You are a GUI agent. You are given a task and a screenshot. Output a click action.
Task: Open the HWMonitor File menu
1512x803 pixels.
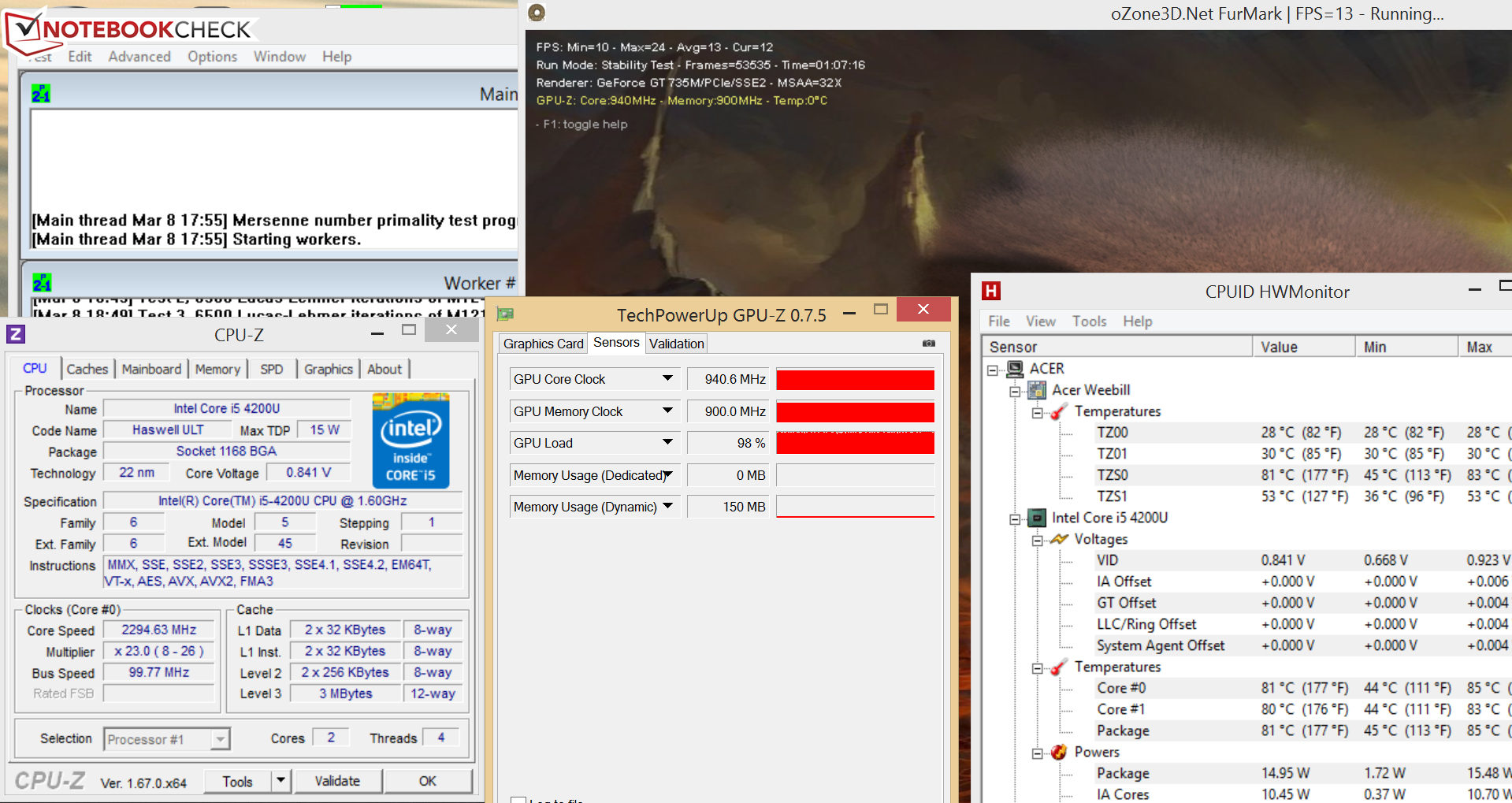tap(999, 321)
